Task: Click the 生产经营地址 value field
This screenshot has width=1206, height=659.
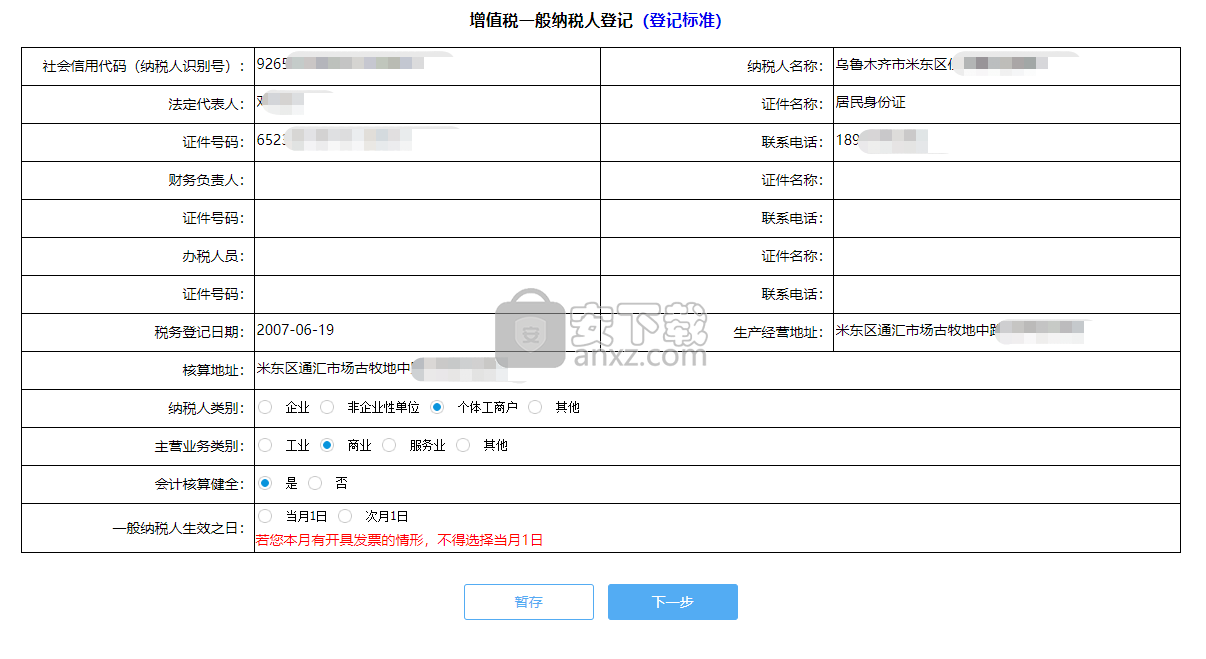Action: [x=1006, y=333]
